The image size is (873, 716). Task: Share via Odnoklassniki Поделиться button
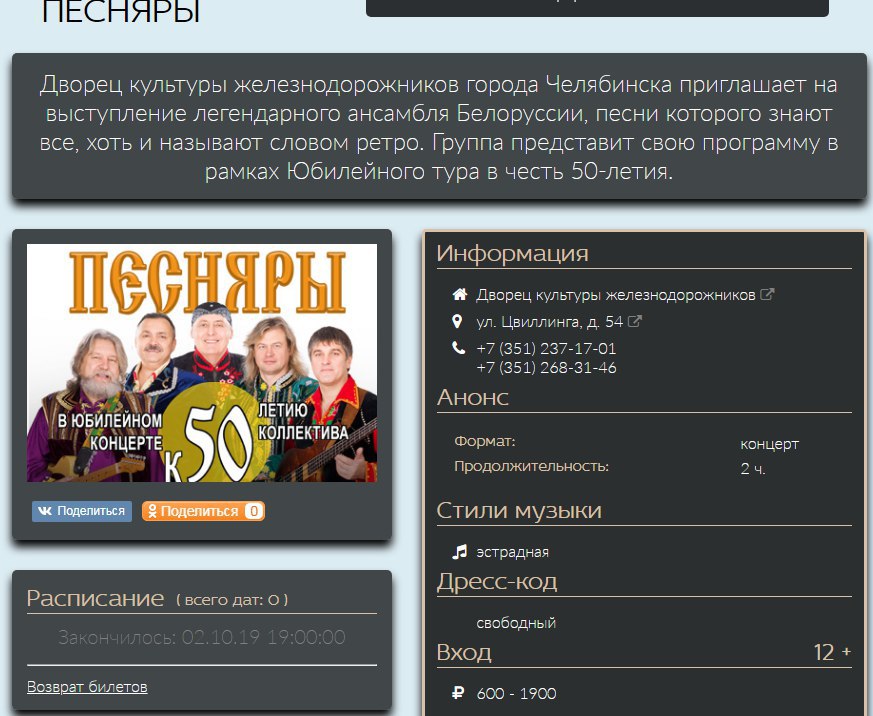(x=203, y=511)
